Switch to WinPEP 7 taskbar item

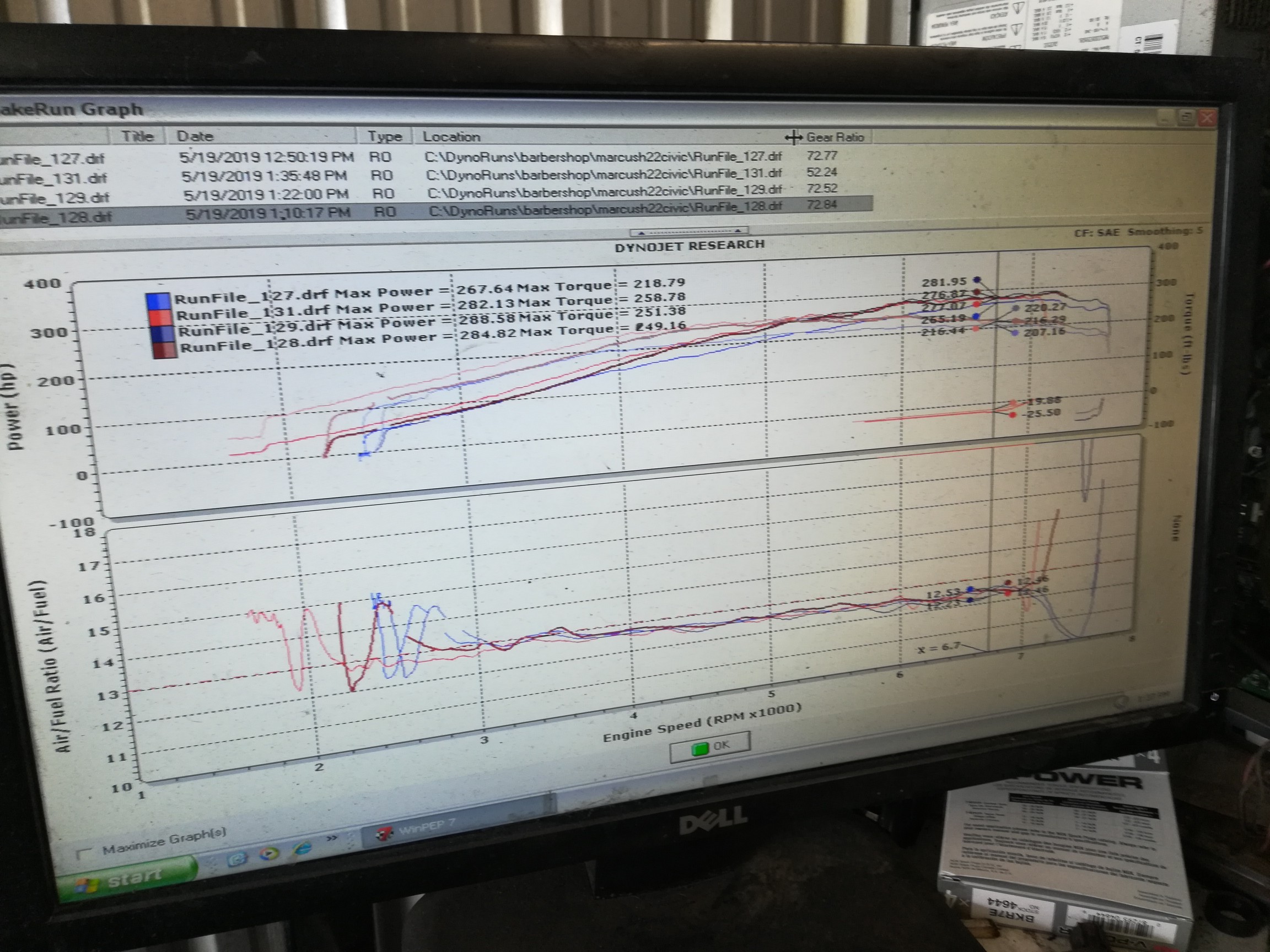pos(425,829)
